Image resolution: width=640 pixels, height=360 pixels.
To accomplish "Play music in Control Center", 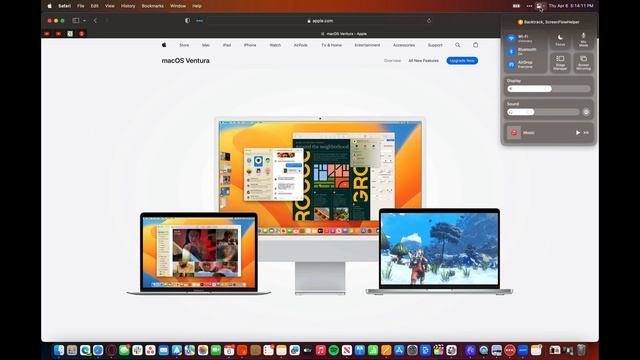I will tap(578, 133).
